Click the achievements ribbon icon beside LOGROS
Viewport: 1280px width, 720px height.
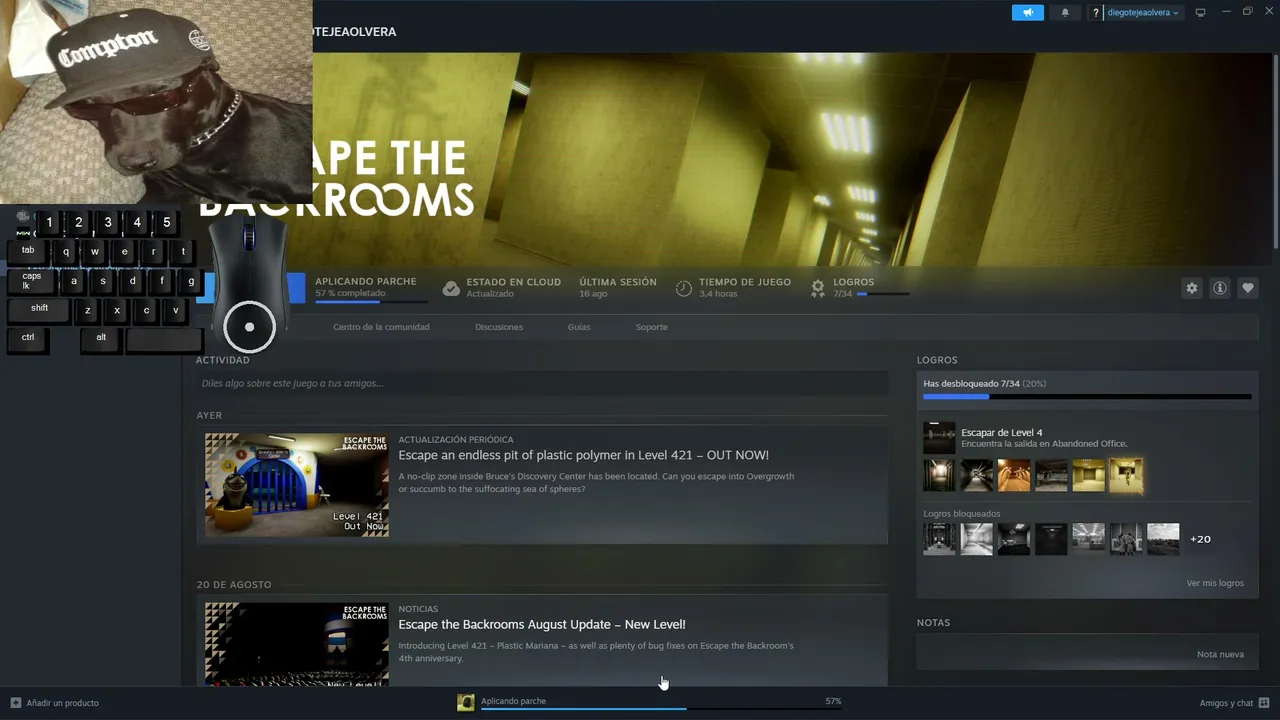coord(818,288)
